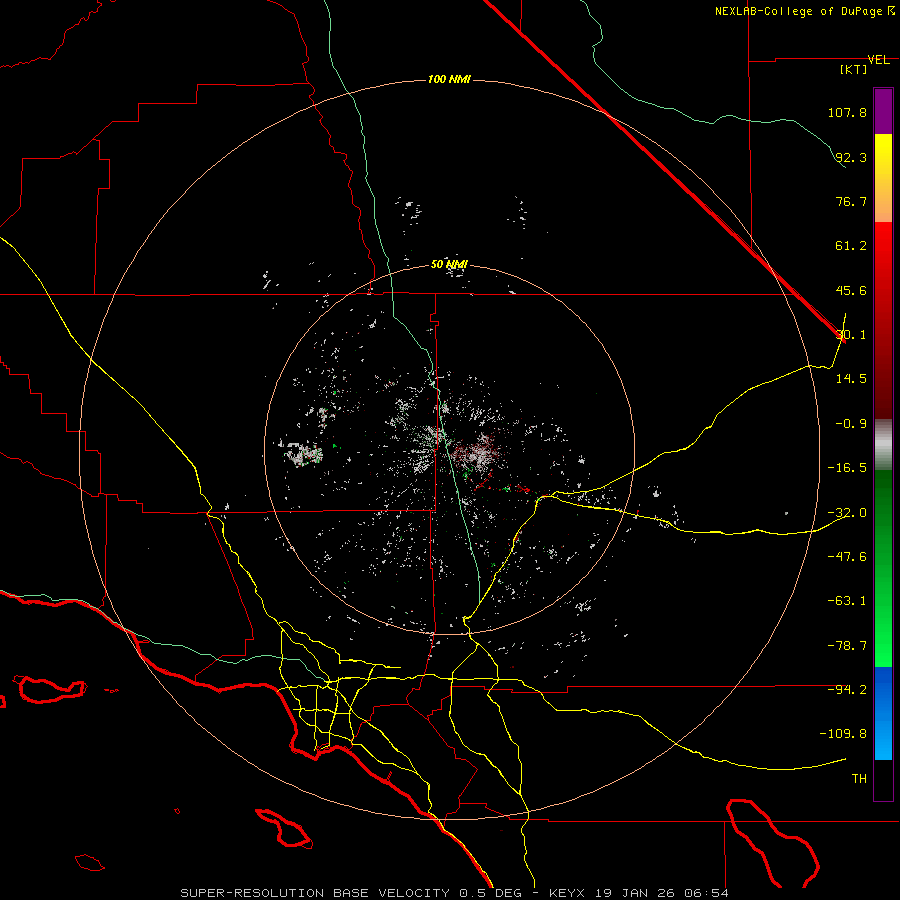
Task: Click the TH legend label
Action: click(x=859, y=779)
